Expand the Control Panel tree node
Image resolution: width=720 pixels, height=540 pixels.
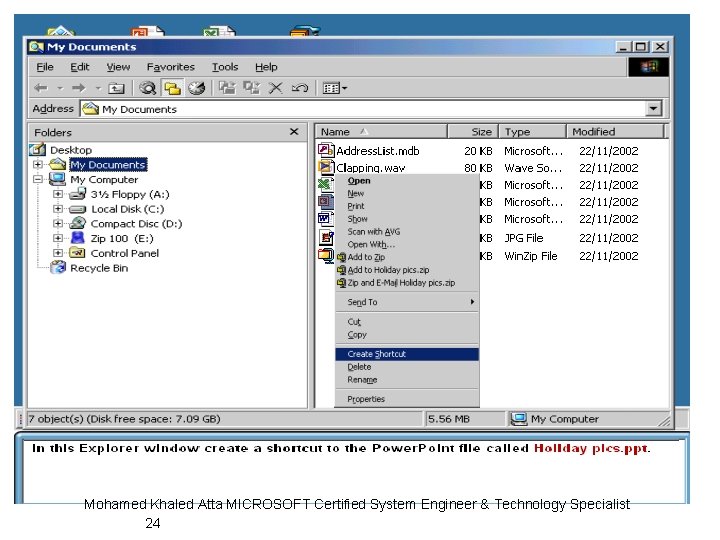(x=58, y=253)
